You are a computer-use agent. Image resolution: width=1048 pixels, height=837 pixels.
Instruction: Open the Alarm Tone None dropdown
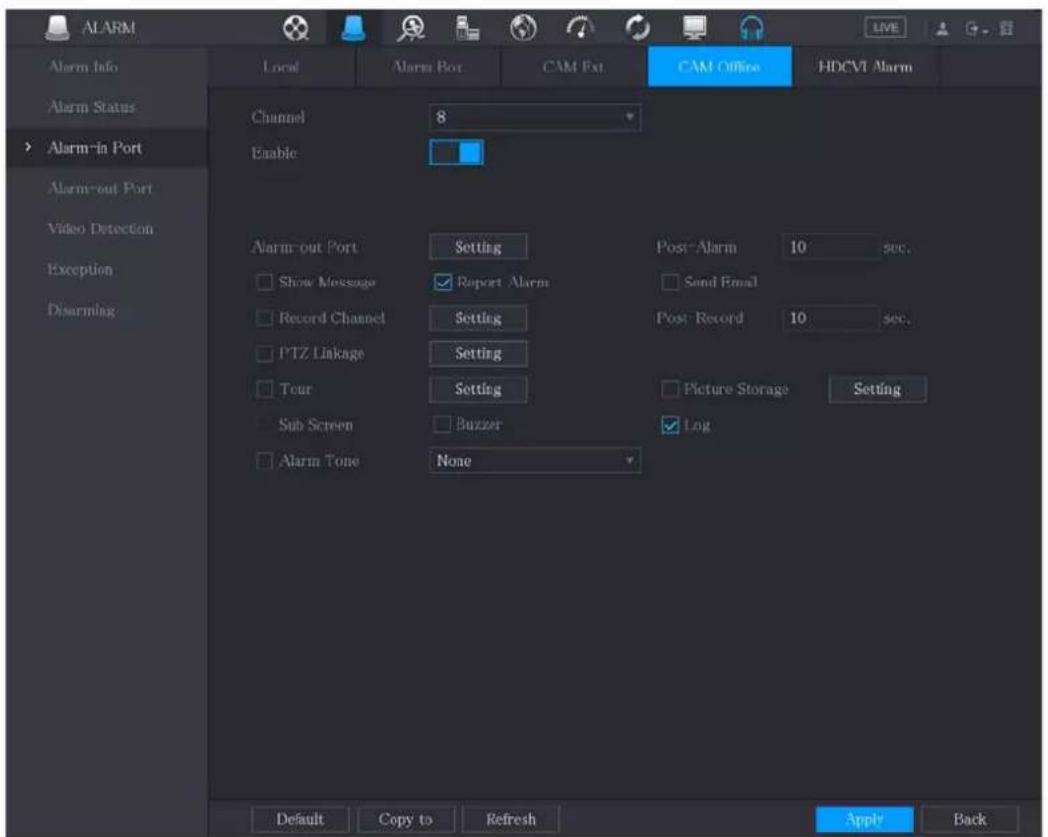535,461
